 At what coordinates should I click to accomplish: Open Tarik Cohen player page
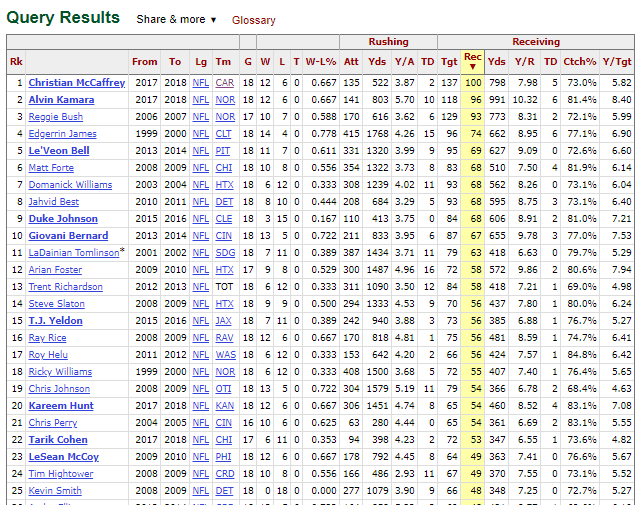58,439
